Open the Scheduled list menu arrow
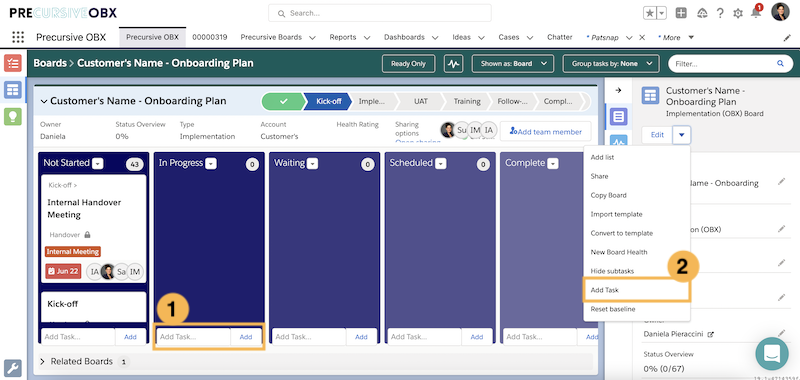Viewport: 800px width, 380px height. (x=441, y=164)
